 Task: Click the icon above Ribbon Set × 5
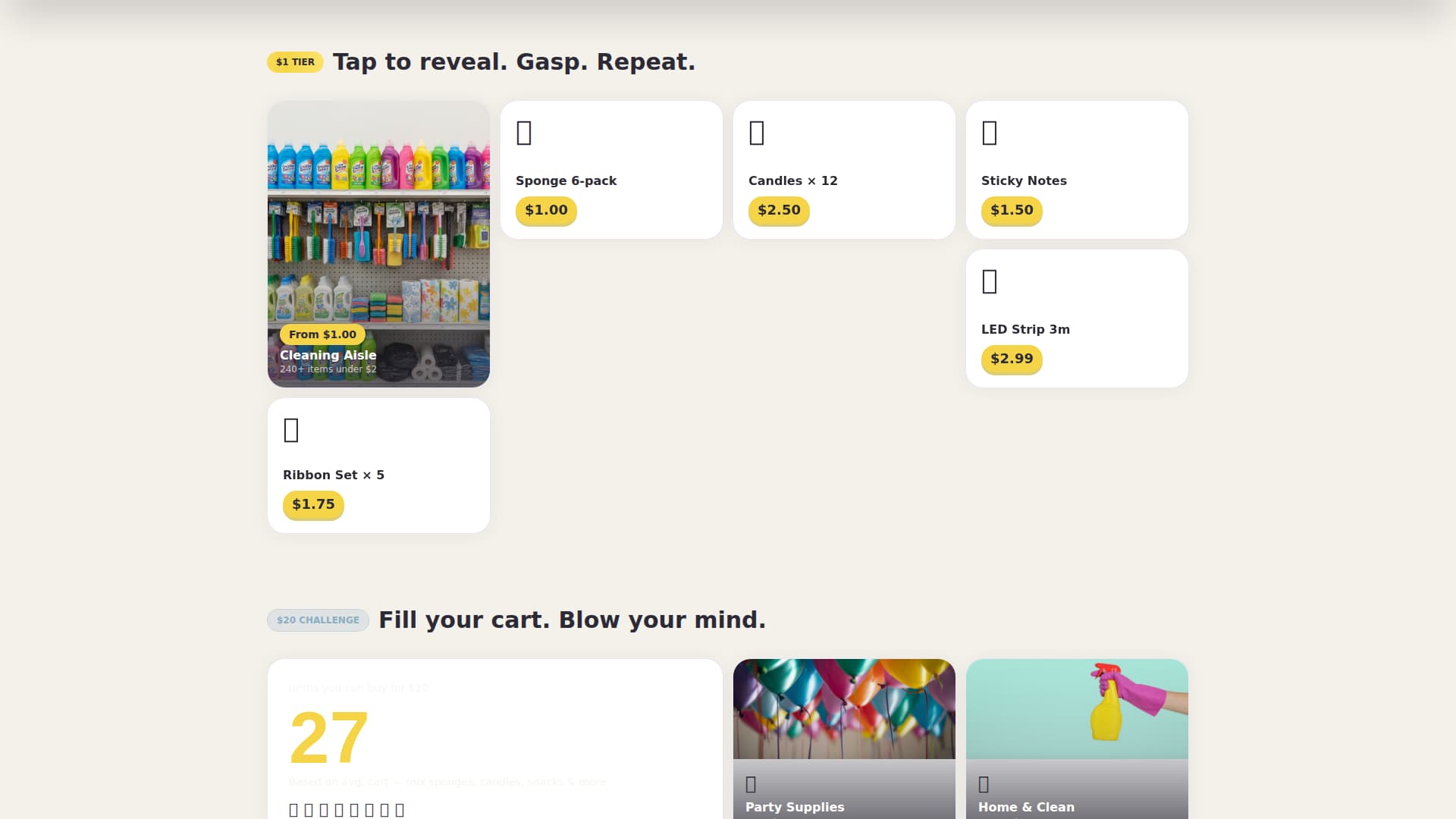coord(291,430)
